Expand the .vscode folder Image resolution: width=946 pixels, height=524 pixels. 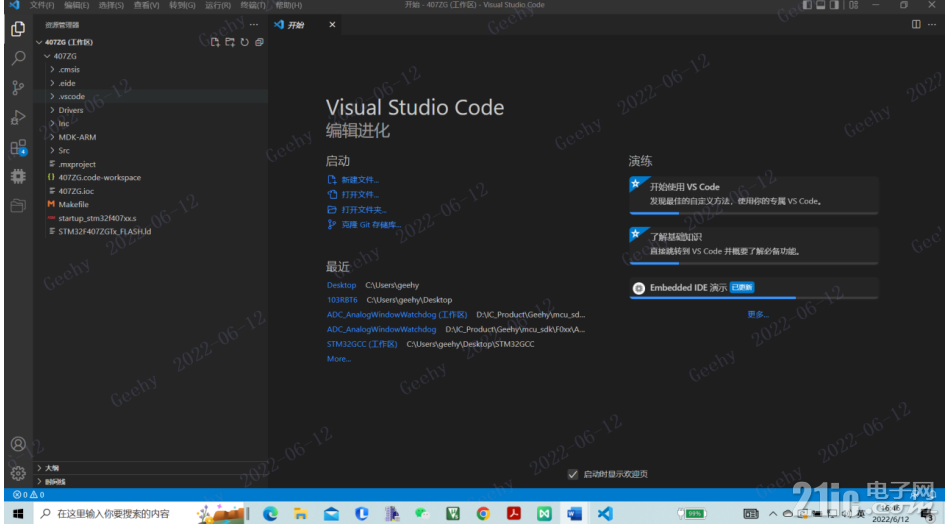pyautogui.click(x=151, y=96)
